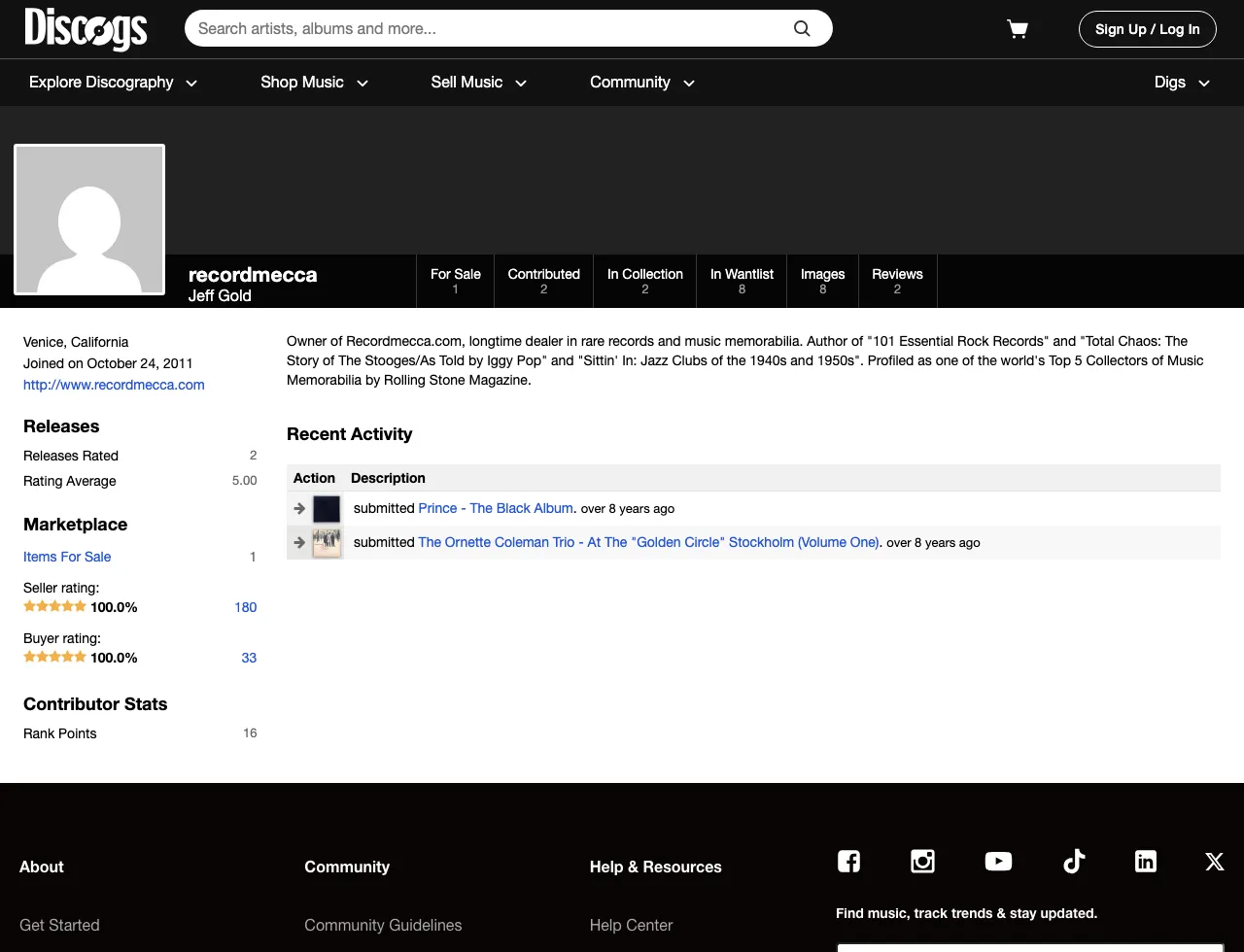Click Recent Activity heading
Screen dimensions: 1244x952
(x=350, y=434)
